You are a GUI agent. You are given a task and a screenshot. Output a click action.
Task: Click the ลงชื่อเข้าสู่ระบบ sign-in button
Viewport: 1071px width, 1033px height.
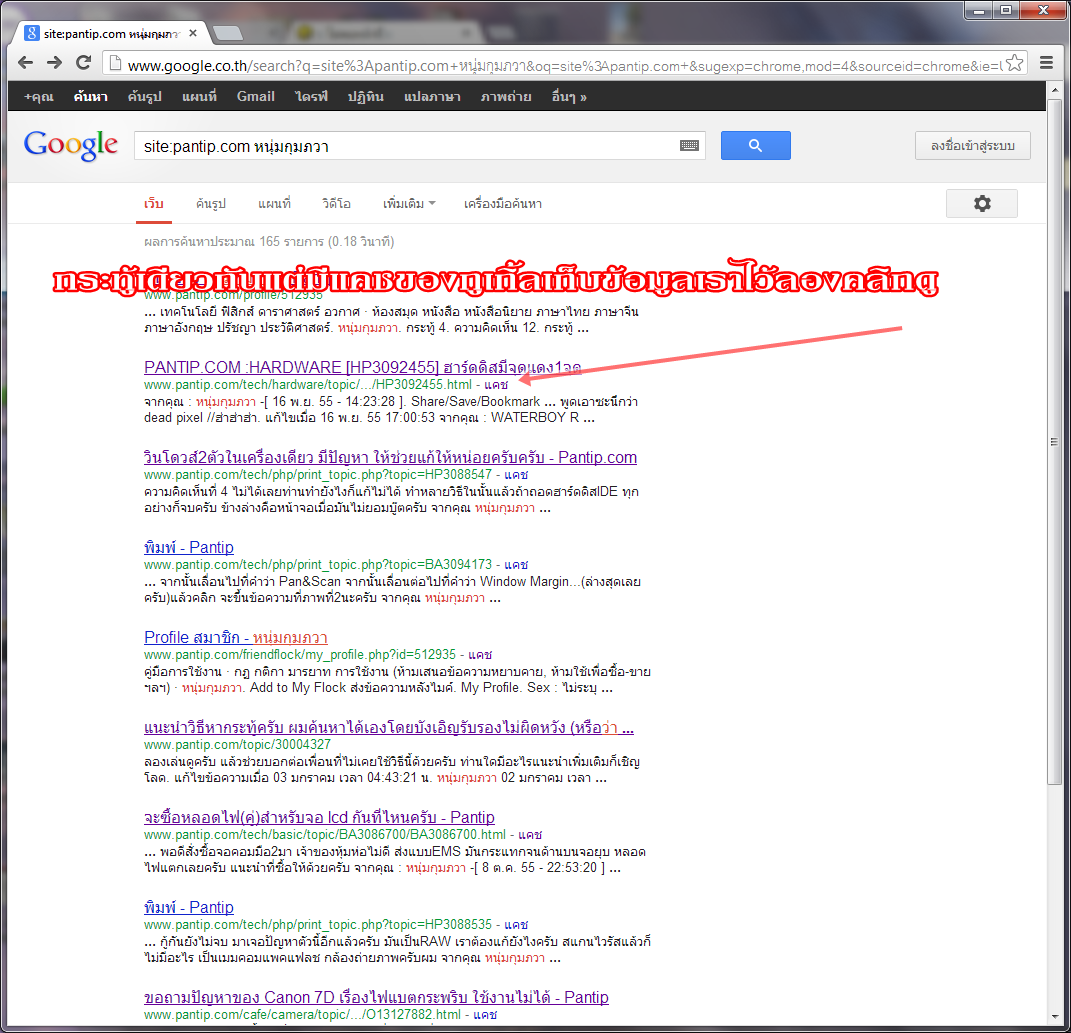click(x=973, y=146)
